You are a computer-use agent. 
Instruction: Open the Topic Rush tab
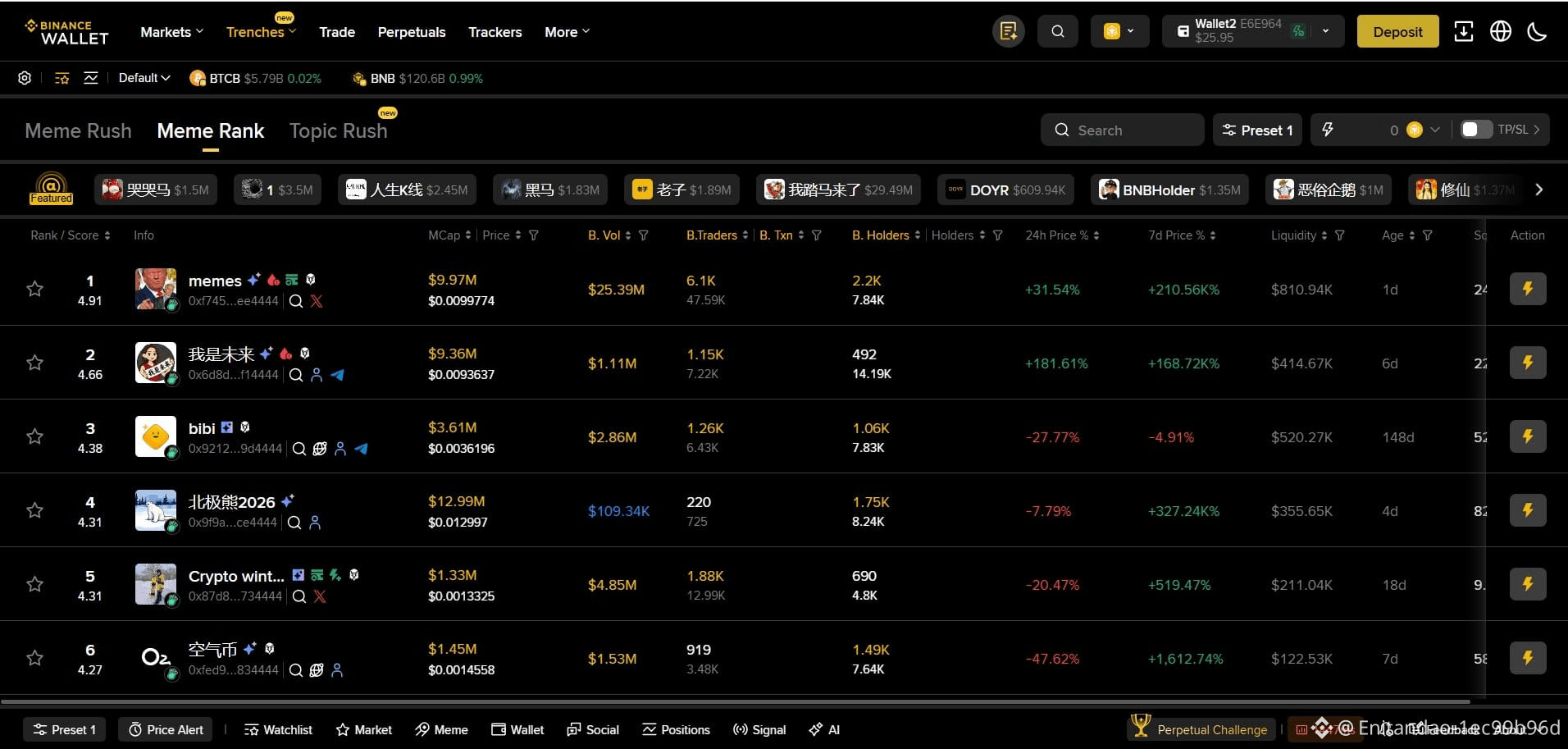[x=338, y=130]
